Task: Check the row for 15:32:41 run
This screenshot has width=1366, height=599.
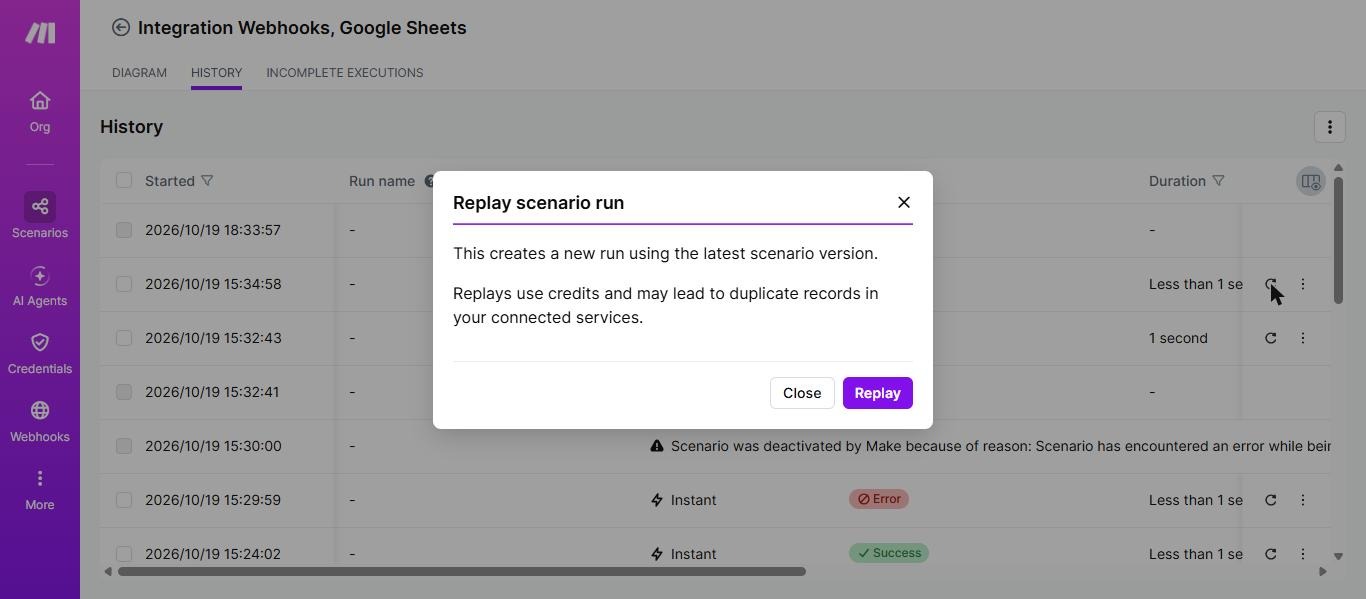Action: tap(124, 392)
